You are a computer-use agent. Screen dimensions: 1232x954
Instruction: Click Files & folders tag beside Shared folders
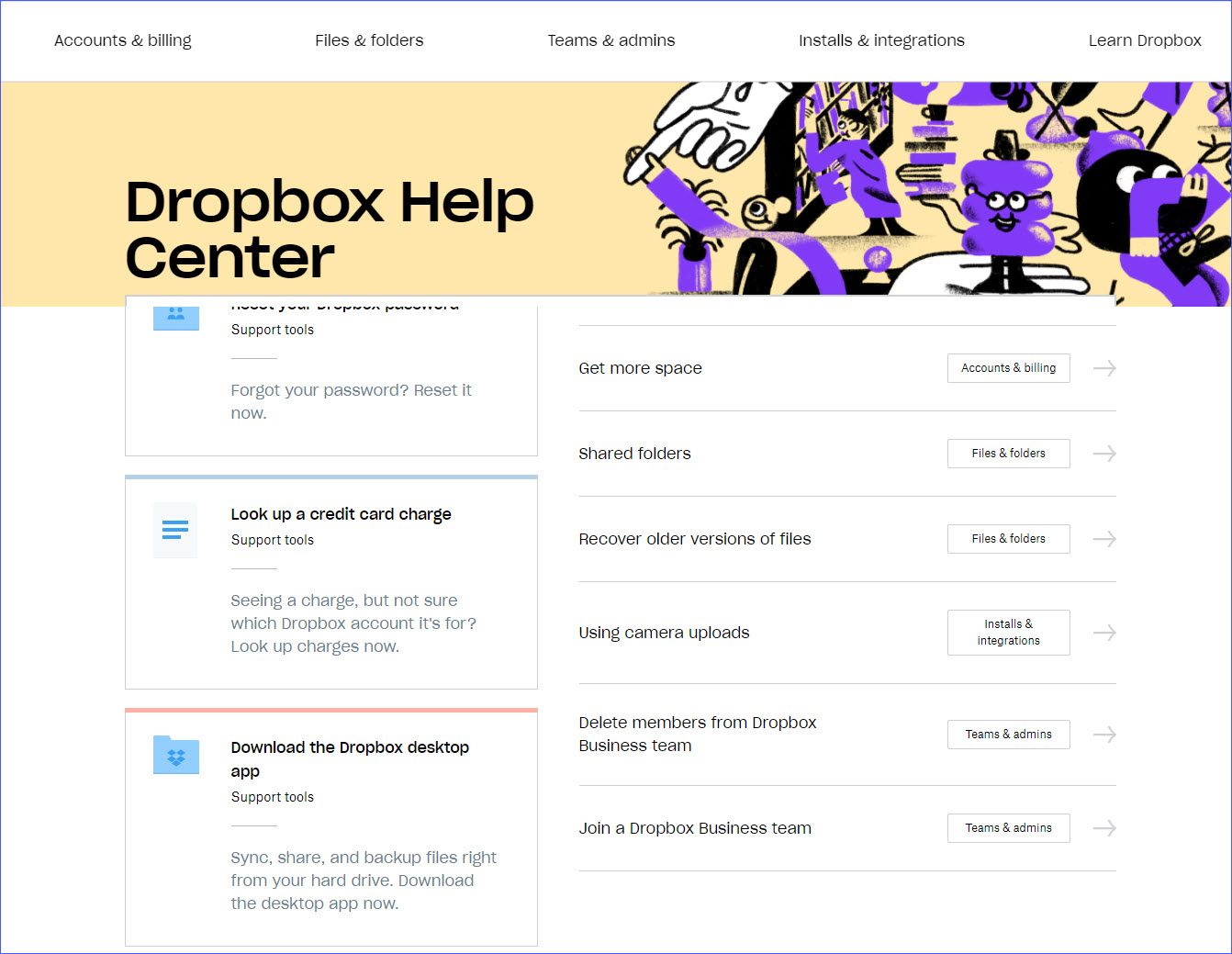click(1008, 454)
